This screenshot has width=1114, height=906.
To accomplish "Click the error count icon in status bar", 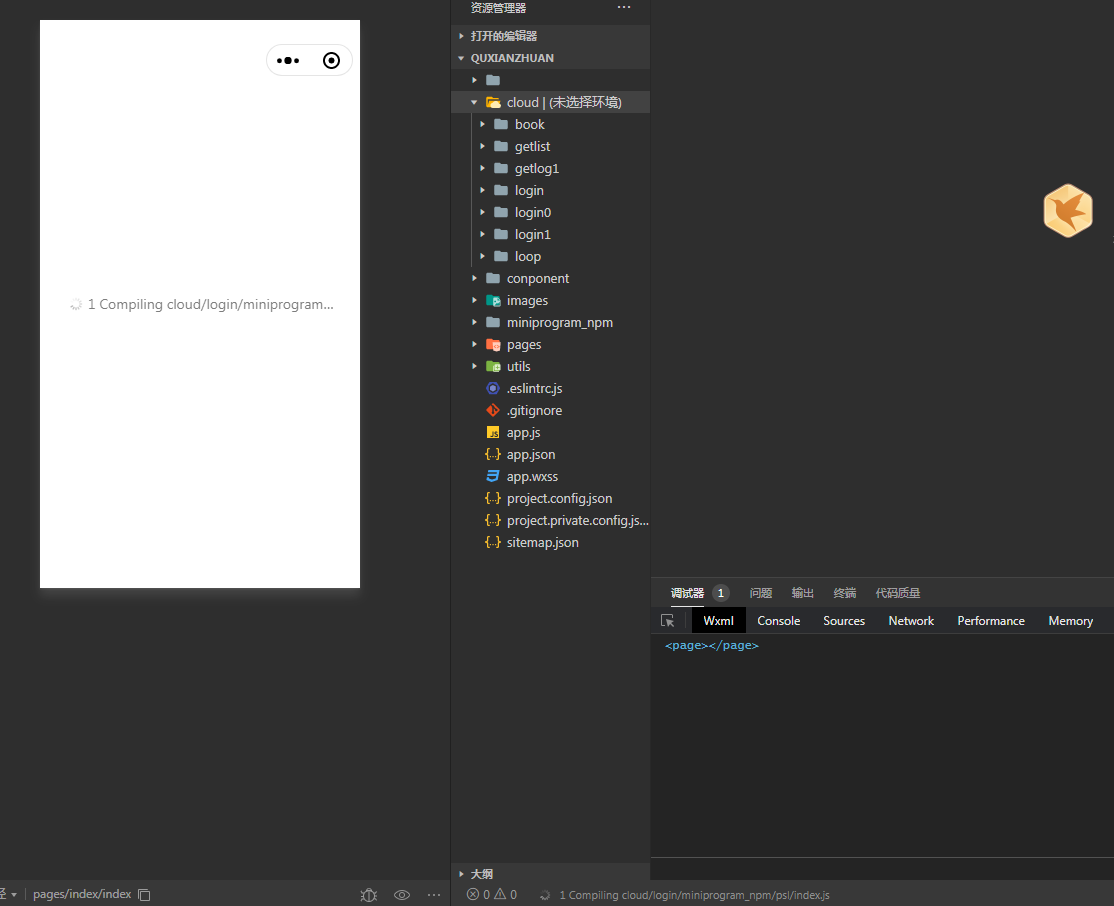I will [x=472, y=895].
